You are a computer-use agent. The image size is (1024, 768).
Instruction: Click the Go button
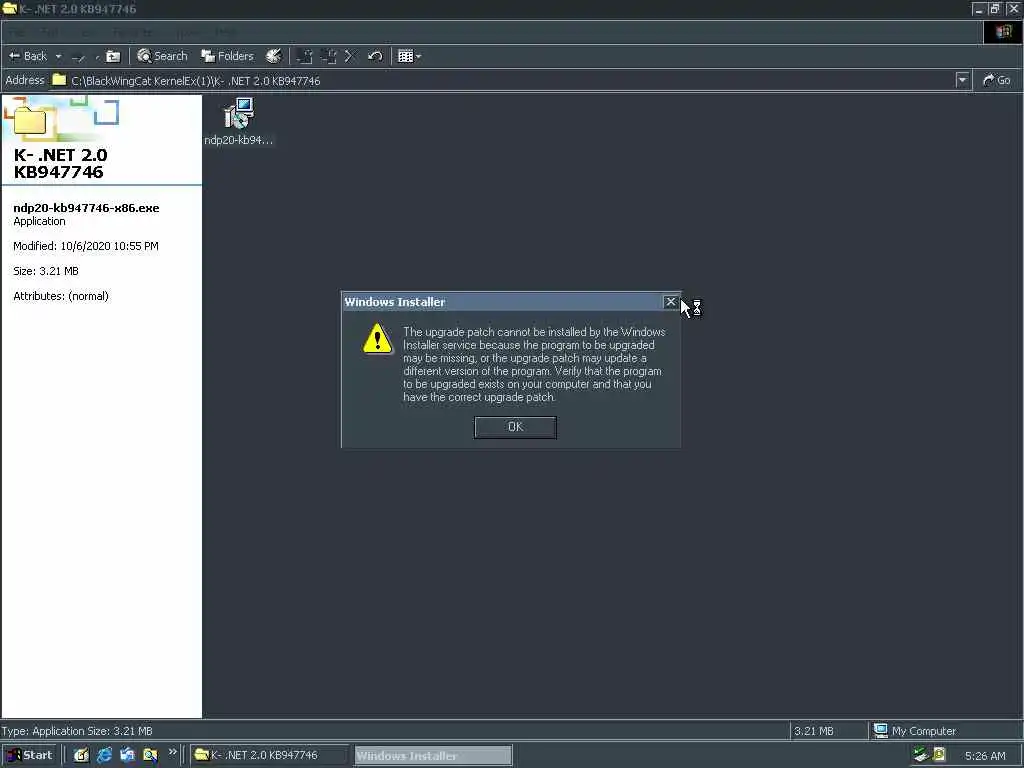click(997, 80)
